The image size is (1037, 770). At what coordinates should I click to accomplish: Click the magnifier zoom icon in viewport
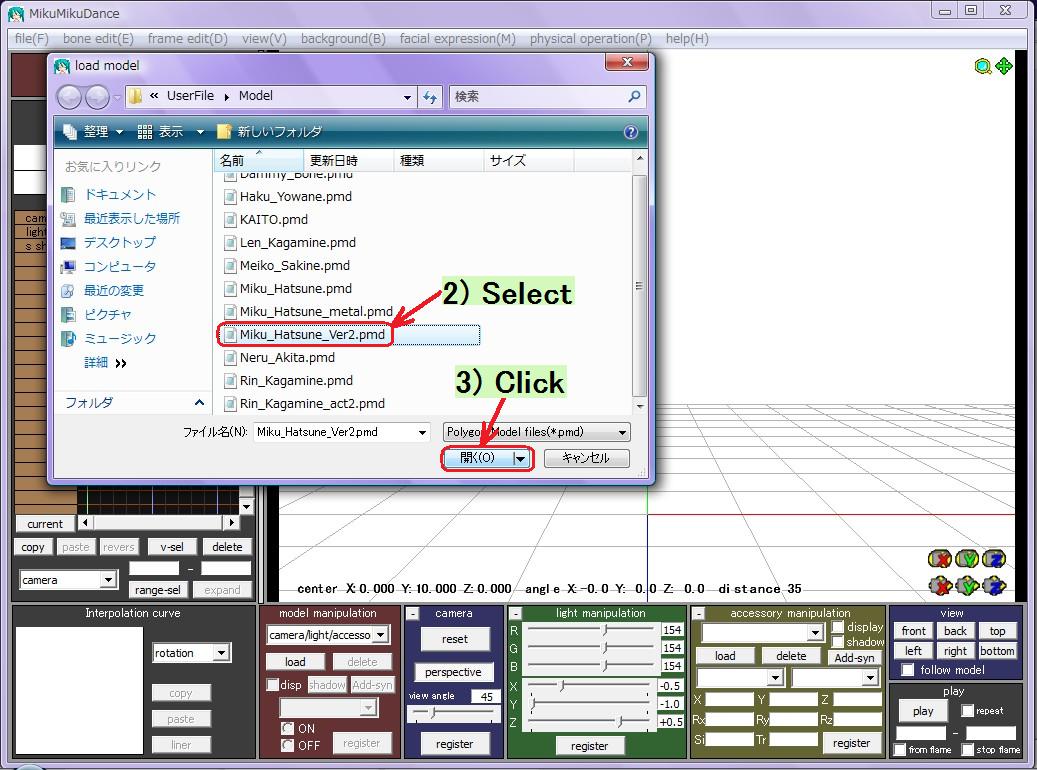(983, 66)
